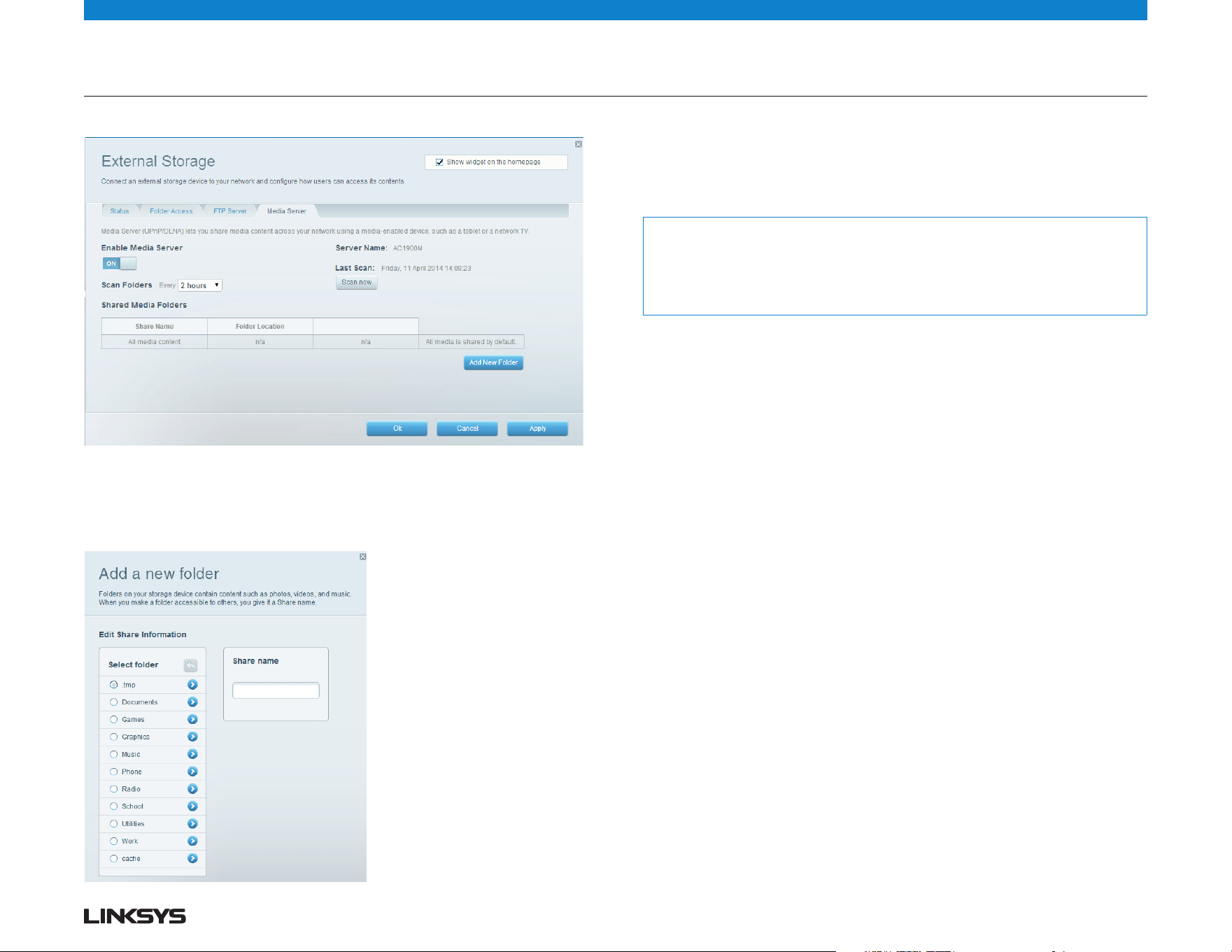Click the arrow icon next to Work

pos(192,841)
